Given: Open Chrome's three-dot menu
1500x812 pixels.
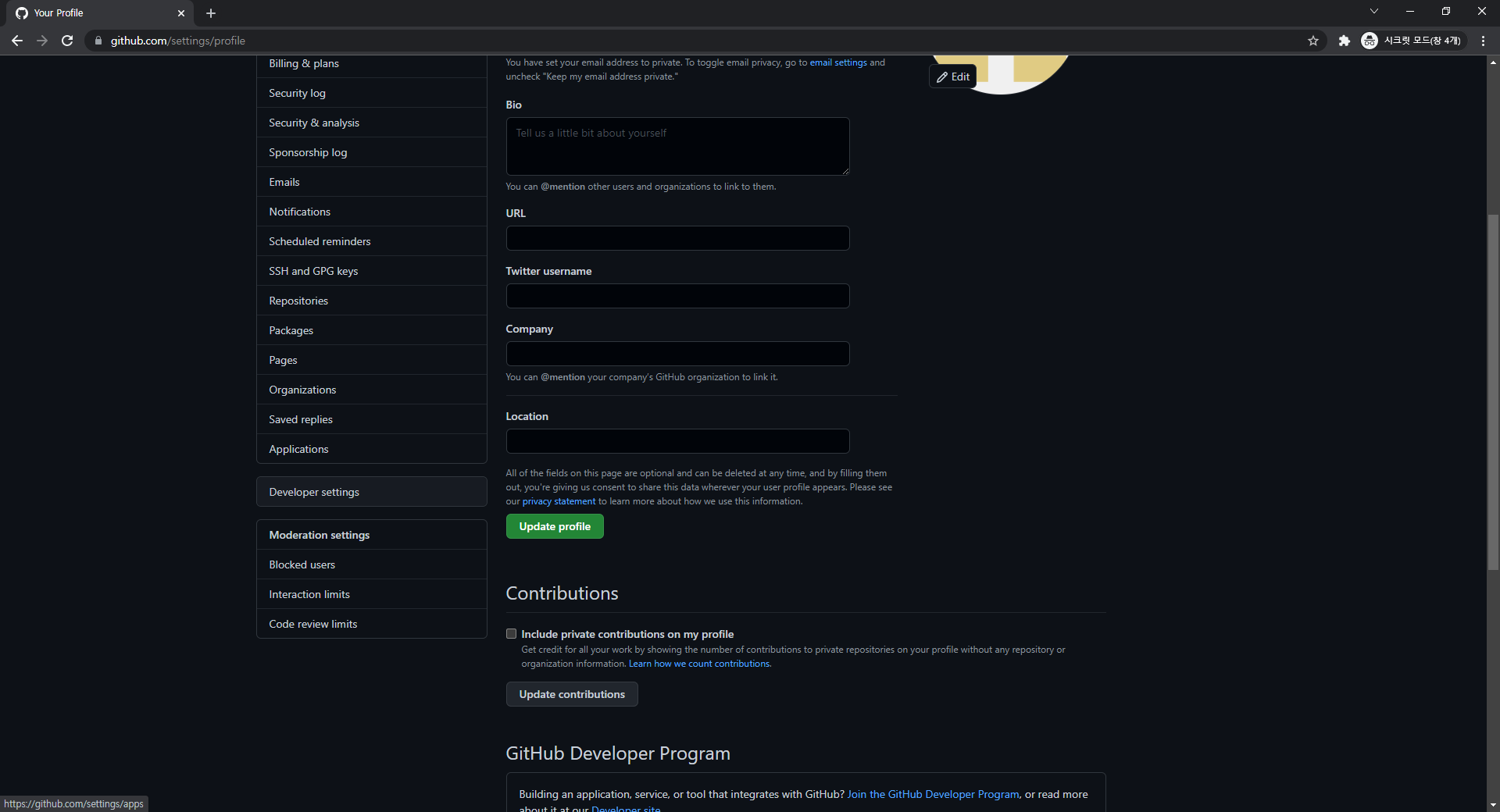Looking at the screenshot, I should [x=1483, y=41].
